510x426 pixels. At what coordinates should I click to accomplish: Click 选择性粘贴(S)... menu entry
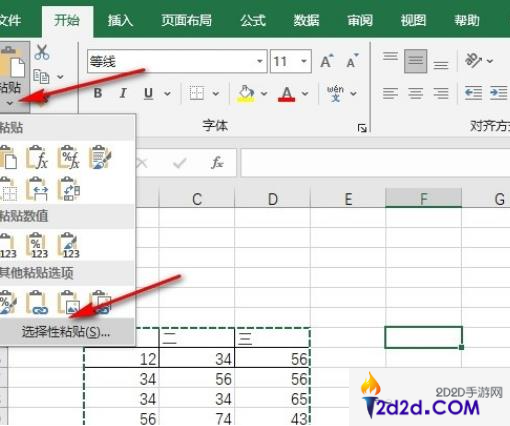66,332
